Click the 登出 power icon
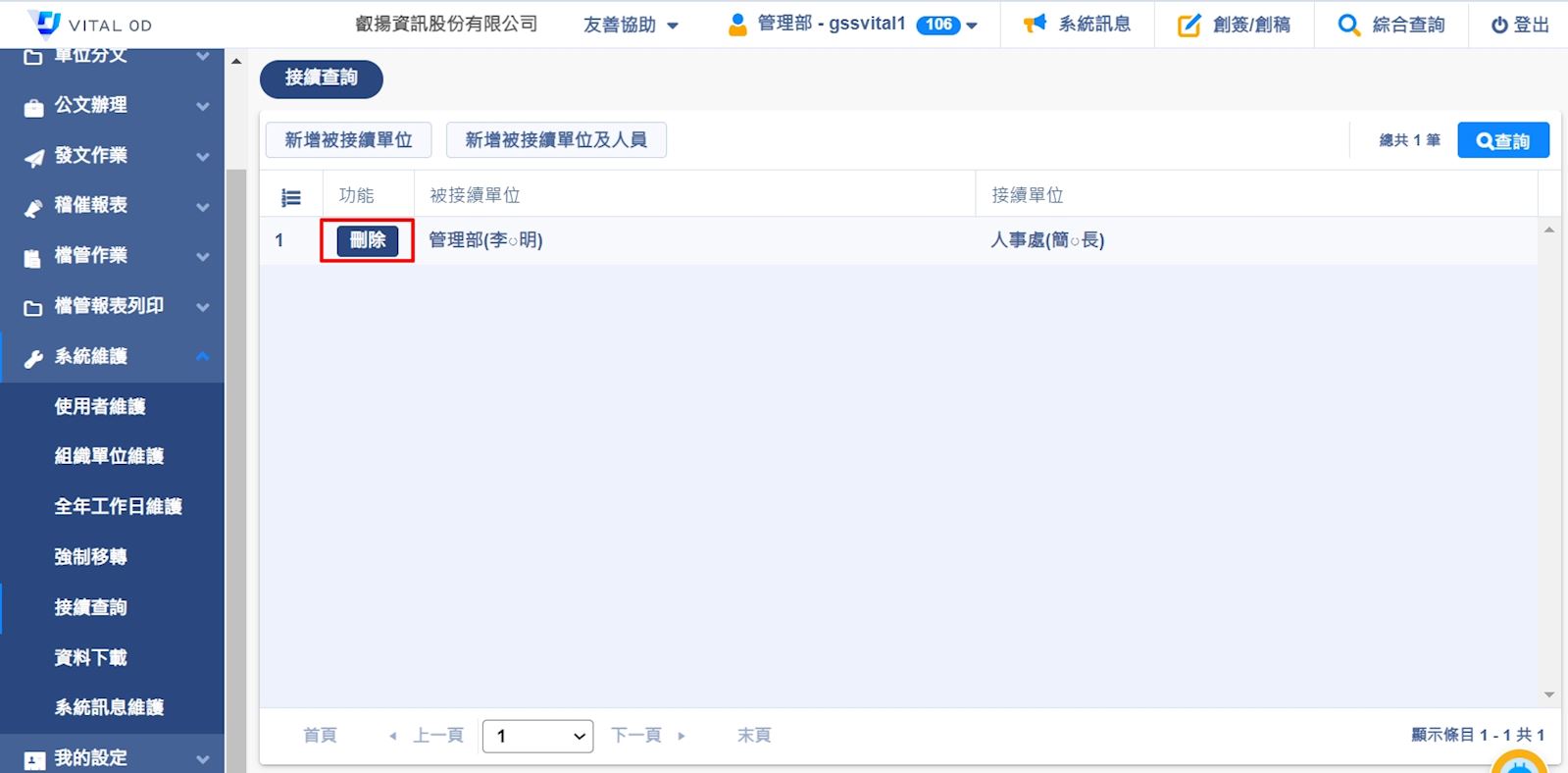The height and width of the screenshot is (773, 1568). 1499,26
